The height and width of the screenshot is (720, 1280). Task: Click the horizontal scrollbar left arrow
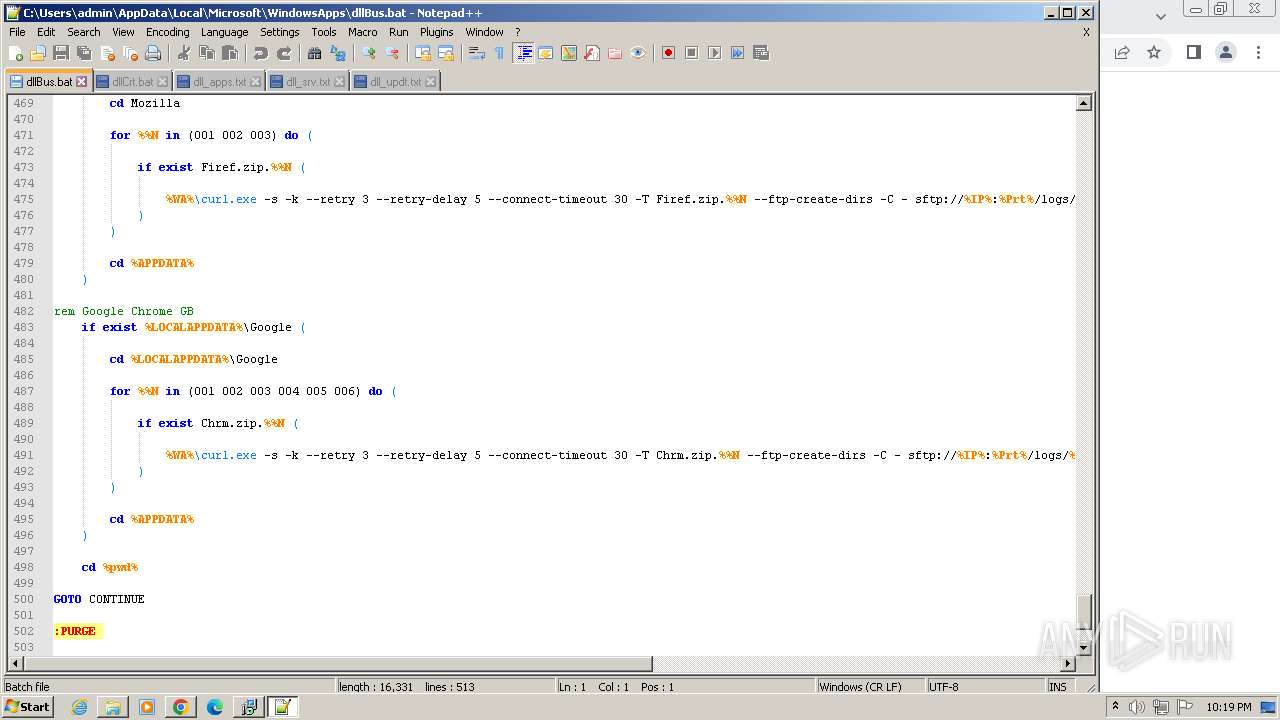tap(15, 663)
